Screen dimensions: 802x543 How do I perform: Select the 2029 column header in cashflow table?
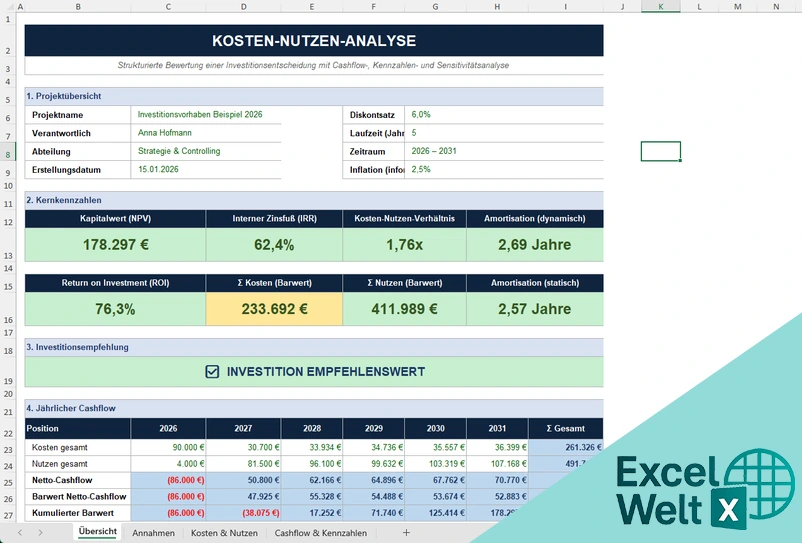tap(374, 428)
